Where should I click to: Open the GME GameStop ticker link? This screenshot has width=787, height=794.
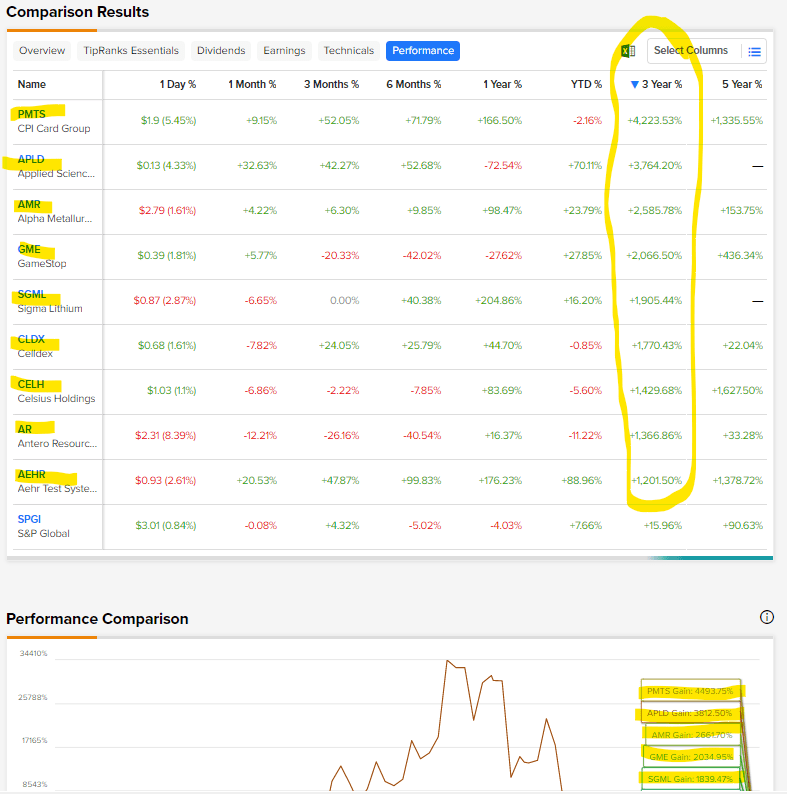pyautogui.click(x=30, y=249)
